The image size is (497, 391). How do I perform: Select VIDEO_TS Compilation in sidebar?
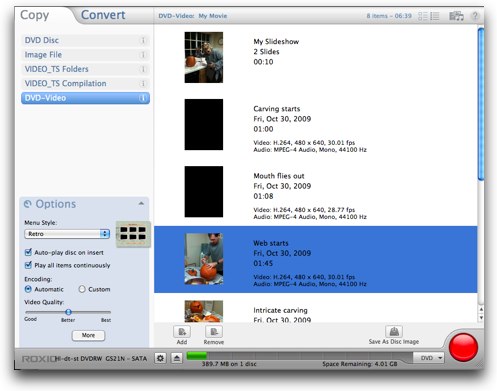tap(85, 83)
